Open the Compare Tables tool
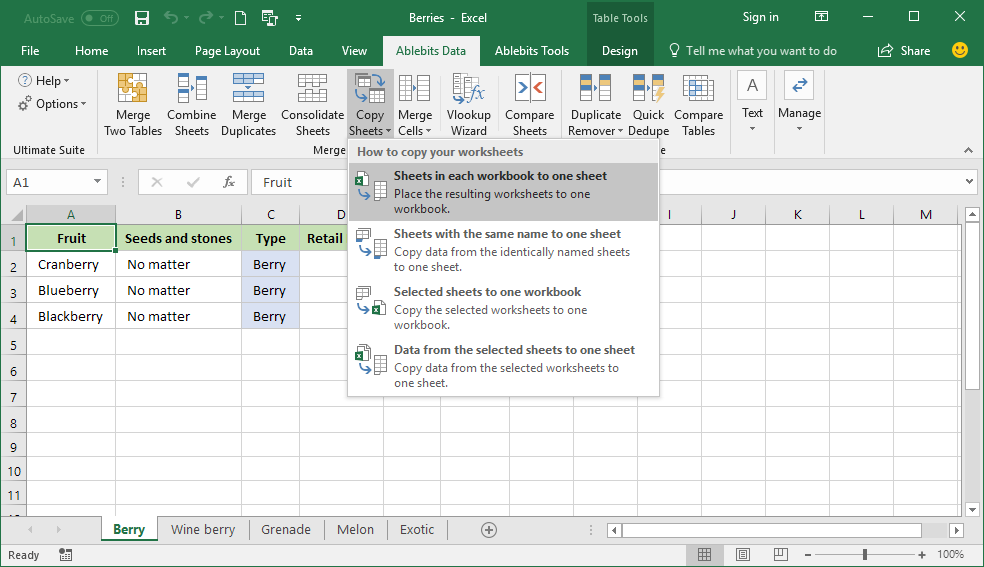 (698, 105)
